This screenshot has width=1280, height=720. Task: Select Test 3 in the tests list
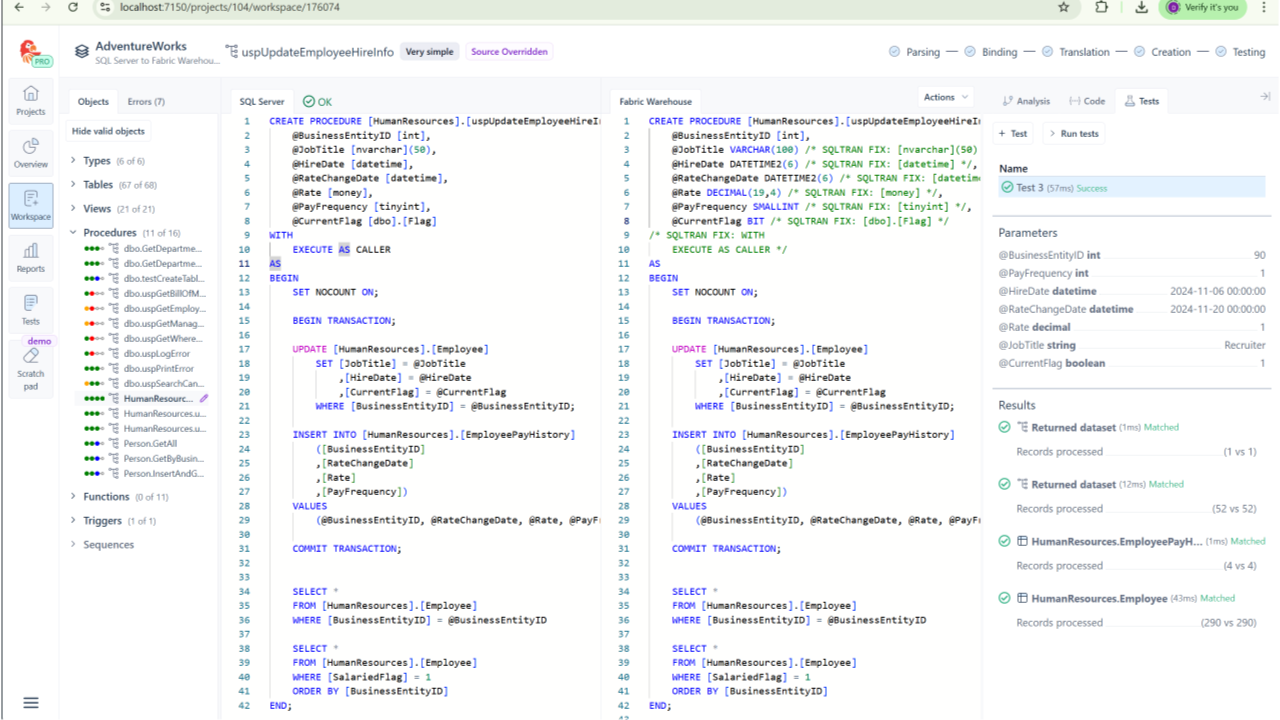coord(1030,188)
